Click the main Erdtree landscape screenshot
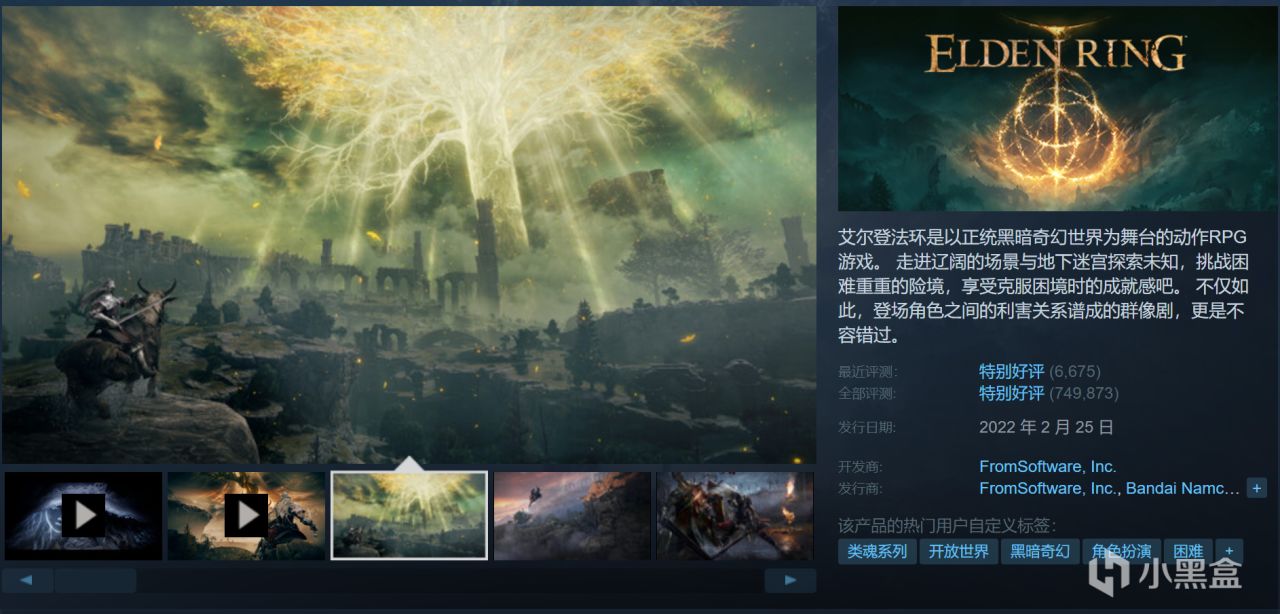This screenshot has height=614, width=1280. [x=409, y=235]
